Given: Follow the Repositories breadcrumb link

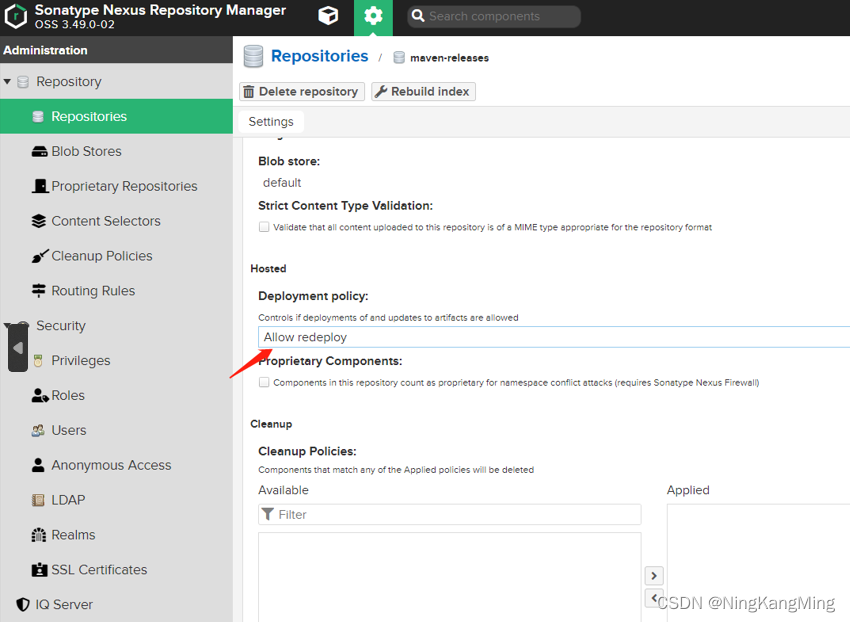Looking at the screenshot, I should pos(319,56).
